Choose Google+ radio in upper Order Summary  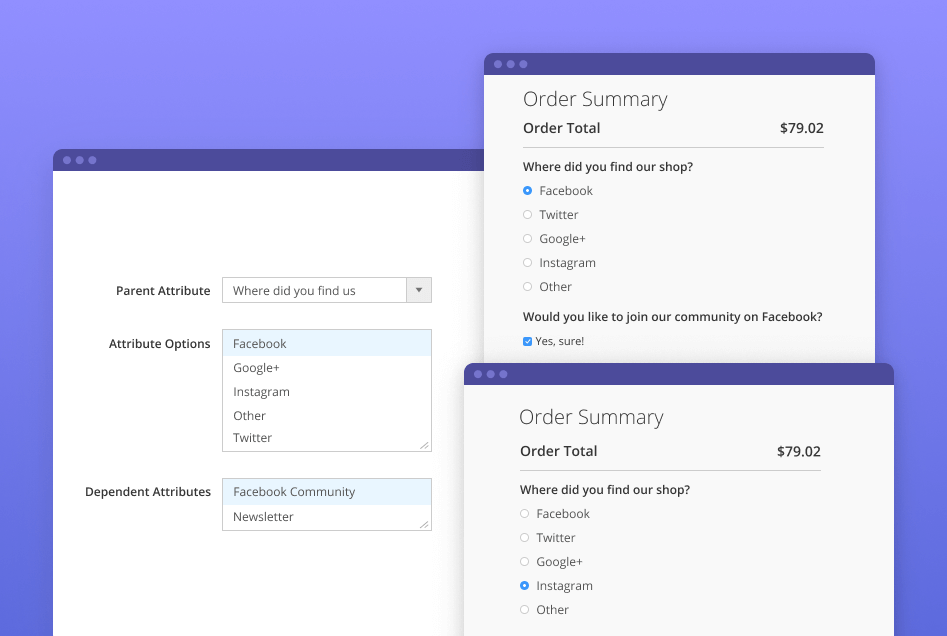tap(527, 239)
